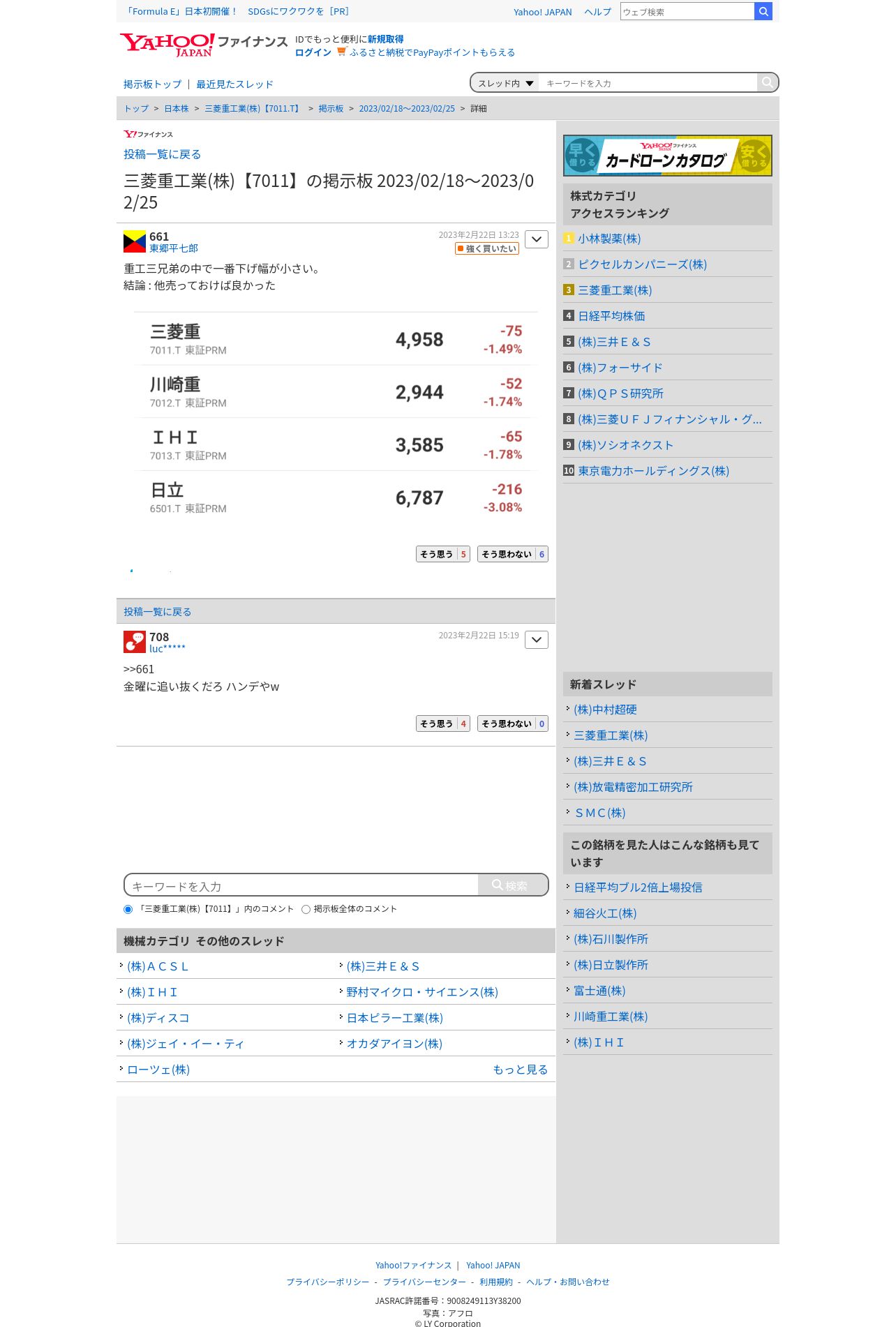This screenshot has width=896, height=1327.
Task: Click the 2023/02/18〜2023/02/25 breadcrumb
Action: [407, 109]
